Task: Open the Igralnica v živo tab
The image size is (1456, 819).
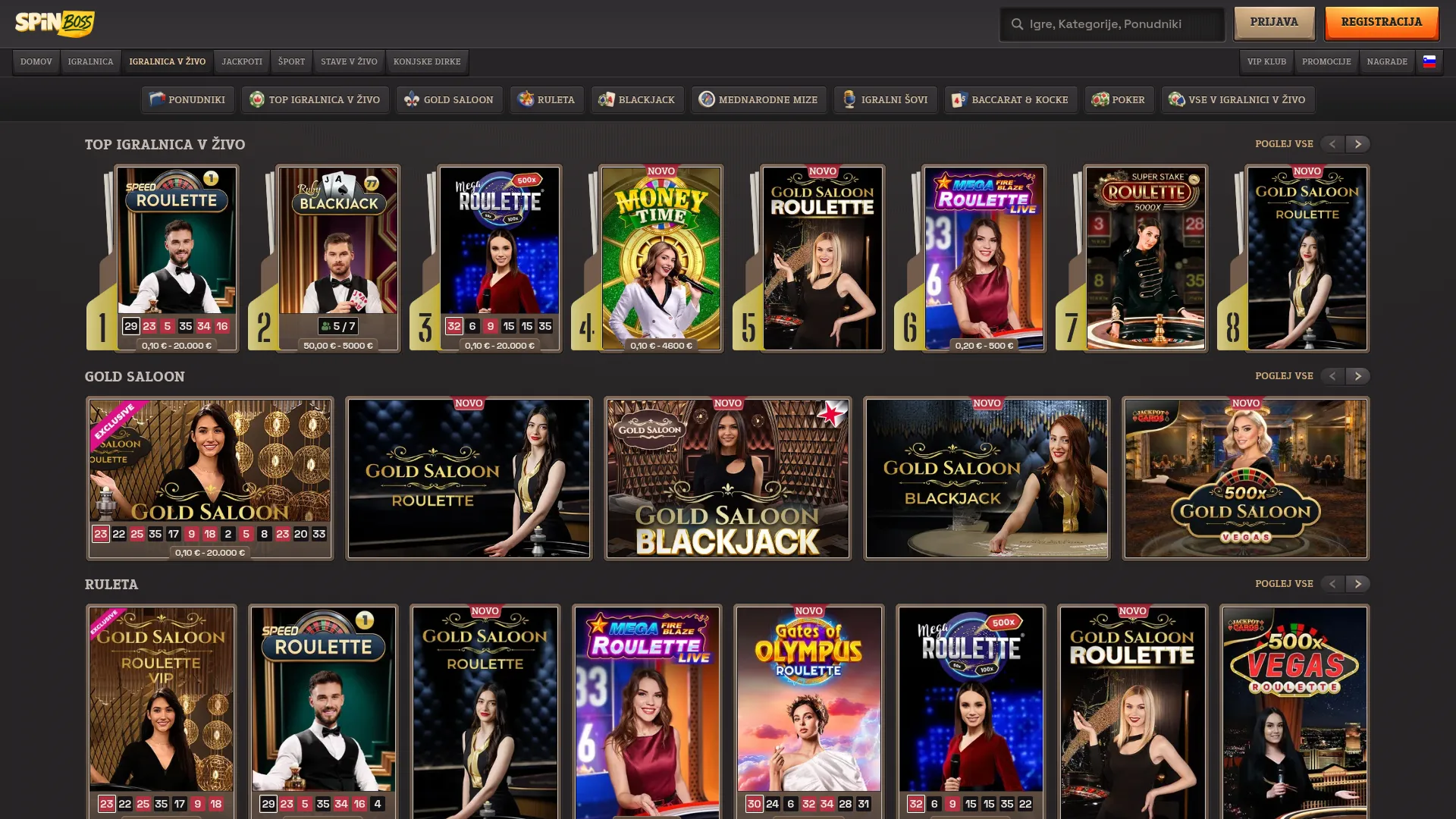Action: [x=168, y=62]
